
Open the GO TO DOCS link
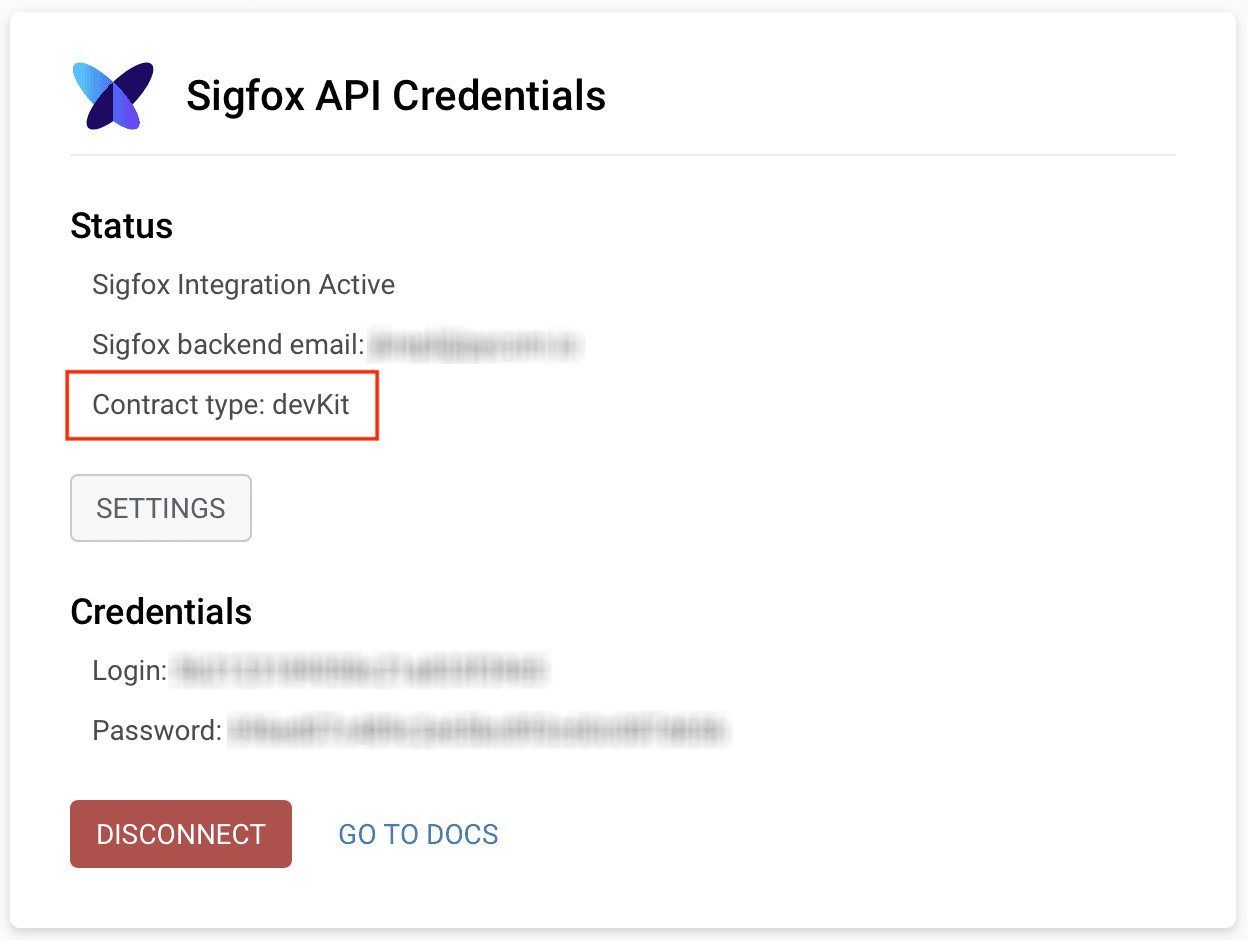417,833
